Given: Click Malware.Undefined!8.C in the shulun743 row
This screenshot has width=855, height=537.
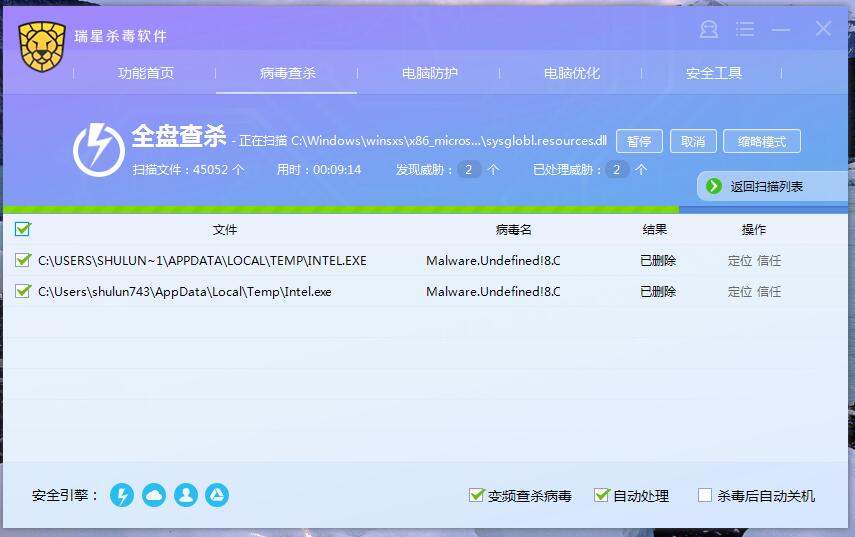Looking at the screenshot, I should coord(493,292).
